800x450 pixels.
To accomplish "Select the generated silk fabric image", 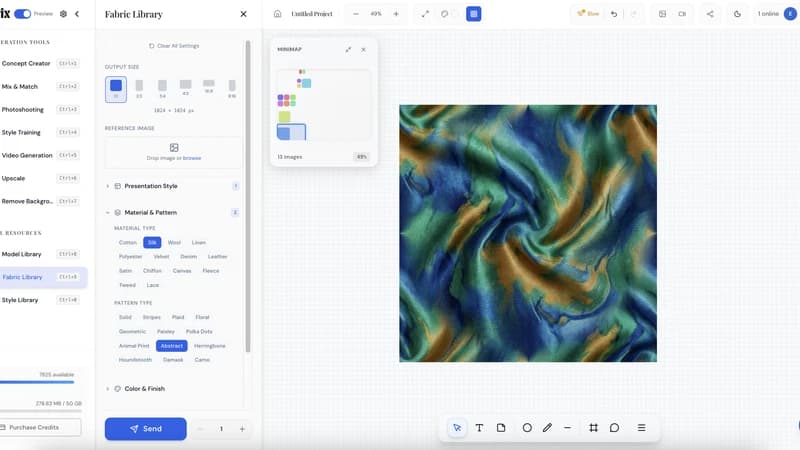I will (528, 234).
